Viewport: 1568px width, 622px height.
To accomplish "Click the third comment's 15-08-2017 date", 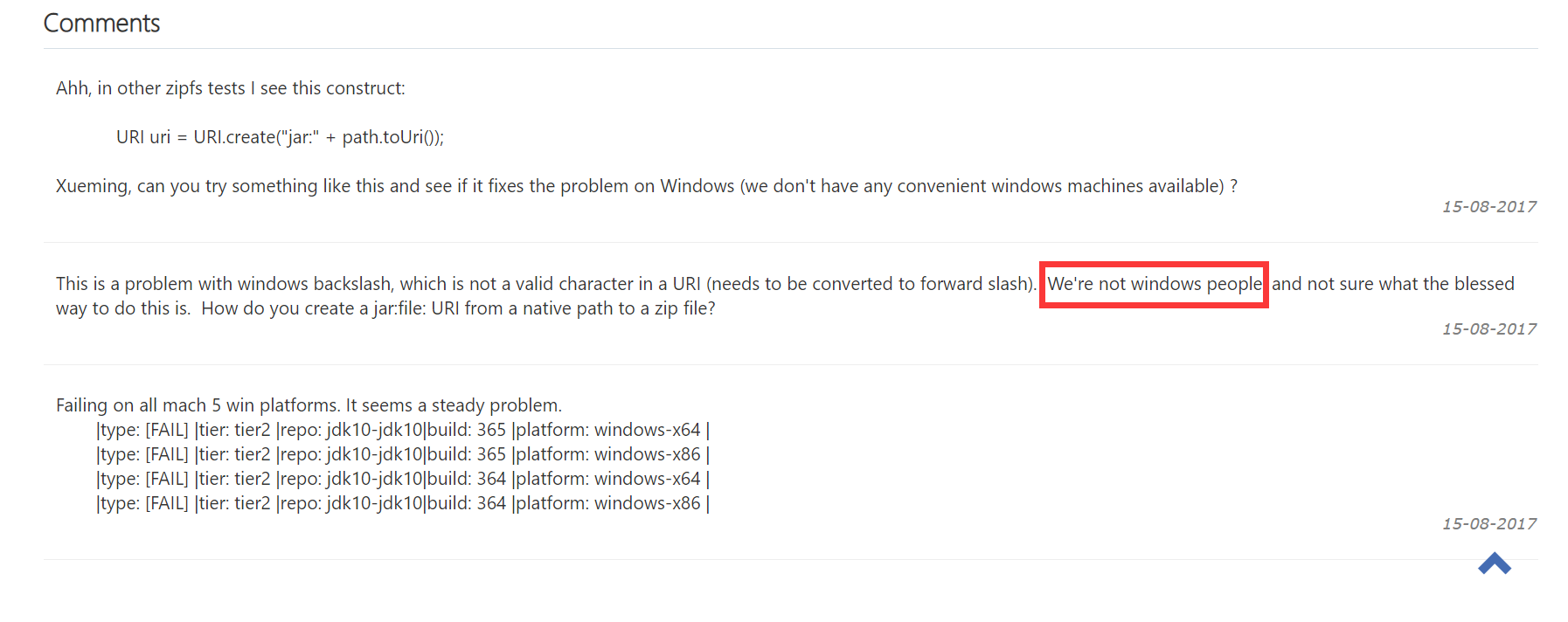I will click(x=1488, y=523).
